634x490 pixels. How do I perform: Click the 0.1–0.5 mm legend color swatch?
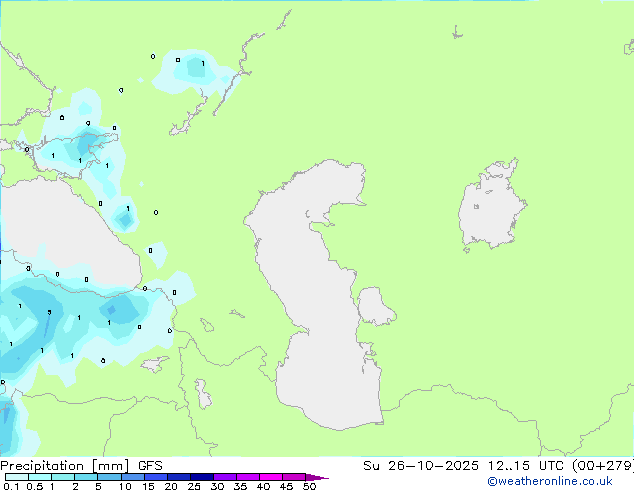pos(17,477)
